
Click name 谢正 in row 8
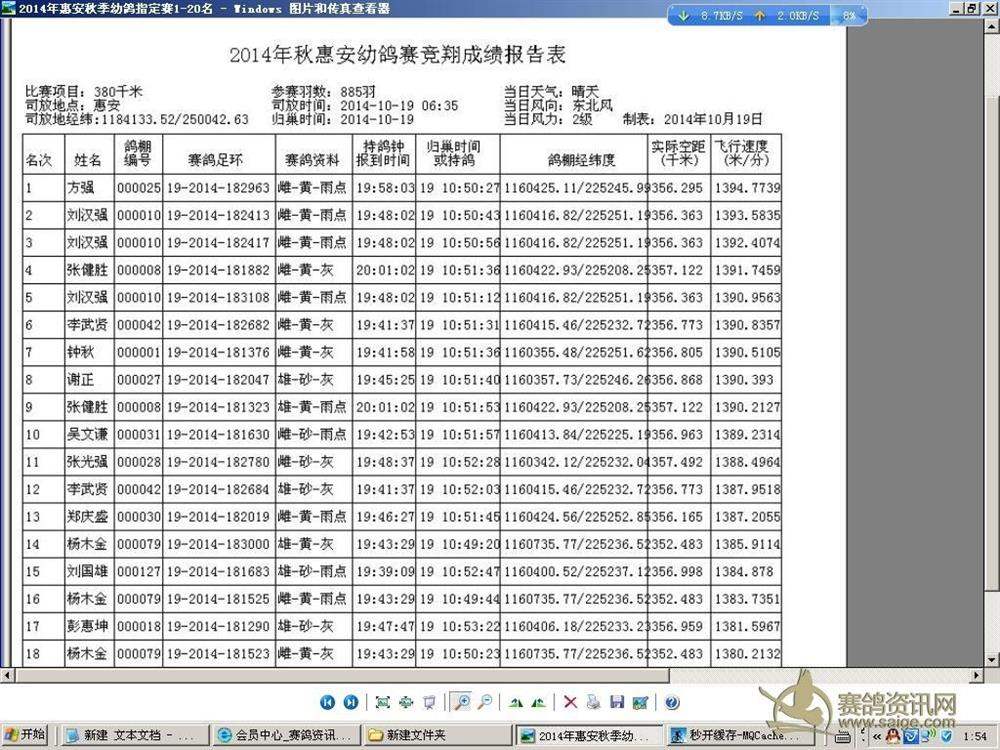(x=81, y=379)
